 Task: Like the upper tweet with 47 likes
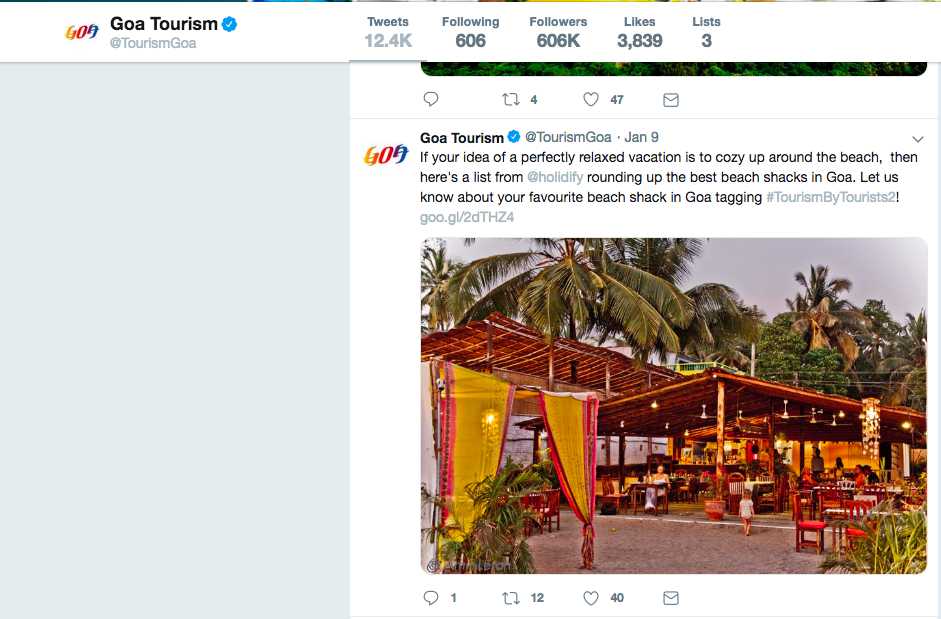591,99
